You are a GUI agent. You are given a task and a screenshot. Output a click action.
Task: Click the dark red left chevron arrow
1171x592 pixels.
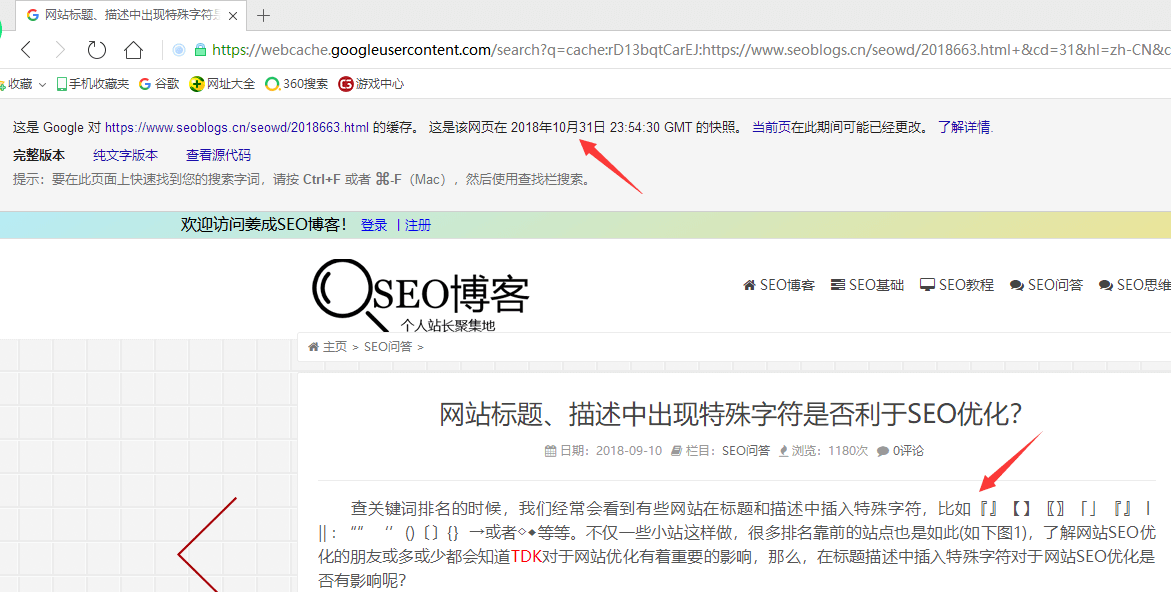(207, 545)
